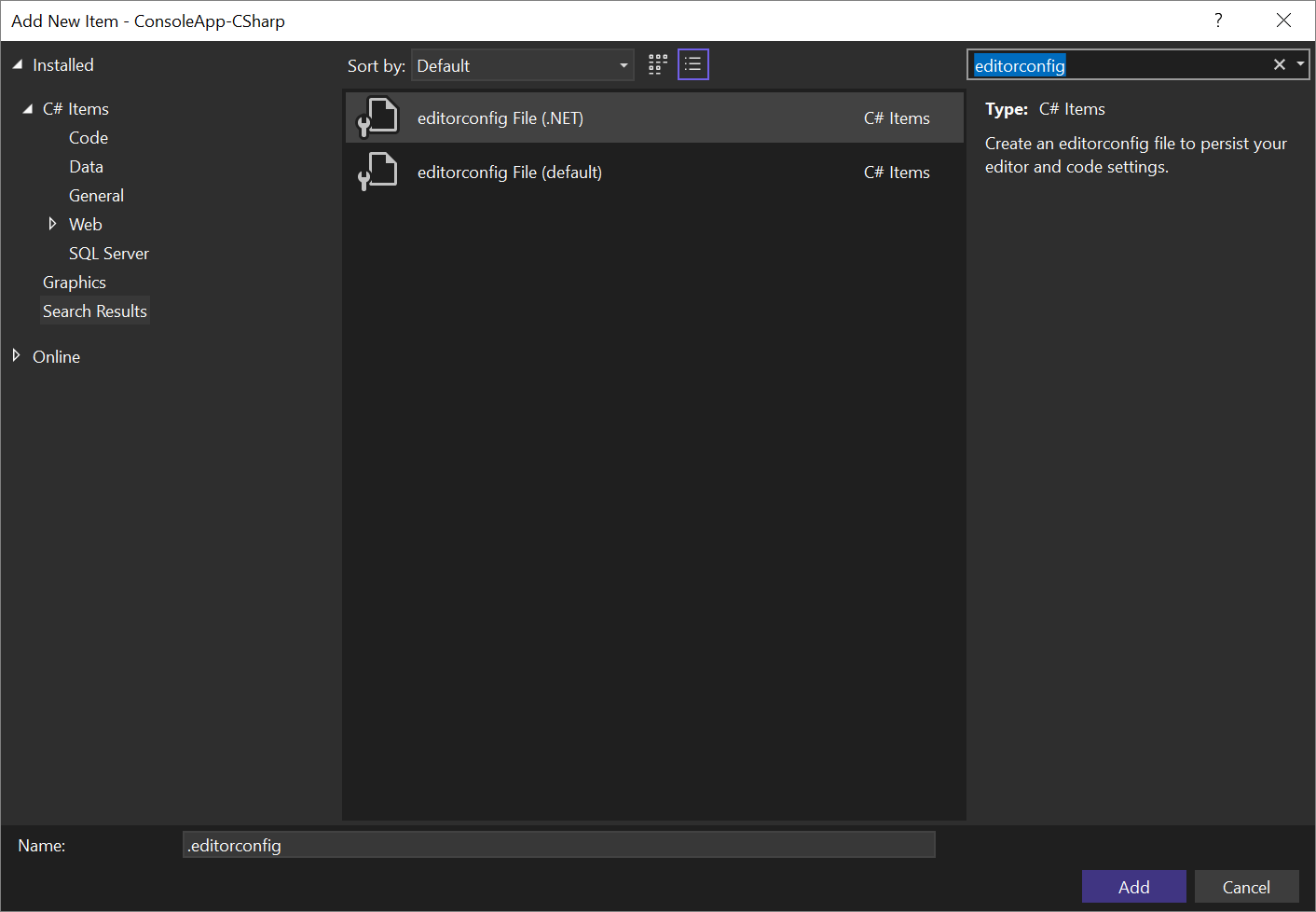This screenshot has width=1316, height=912.
Task: Select the Search Results node
Action: tap(95, 311)
